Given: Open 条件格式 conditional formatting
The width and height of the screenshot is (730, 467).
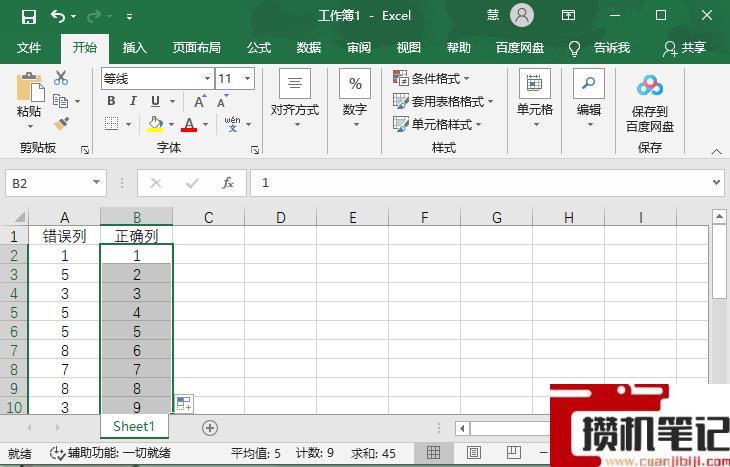Looking at the screenshot, I should pyautogui.click(x=431, y=78).
